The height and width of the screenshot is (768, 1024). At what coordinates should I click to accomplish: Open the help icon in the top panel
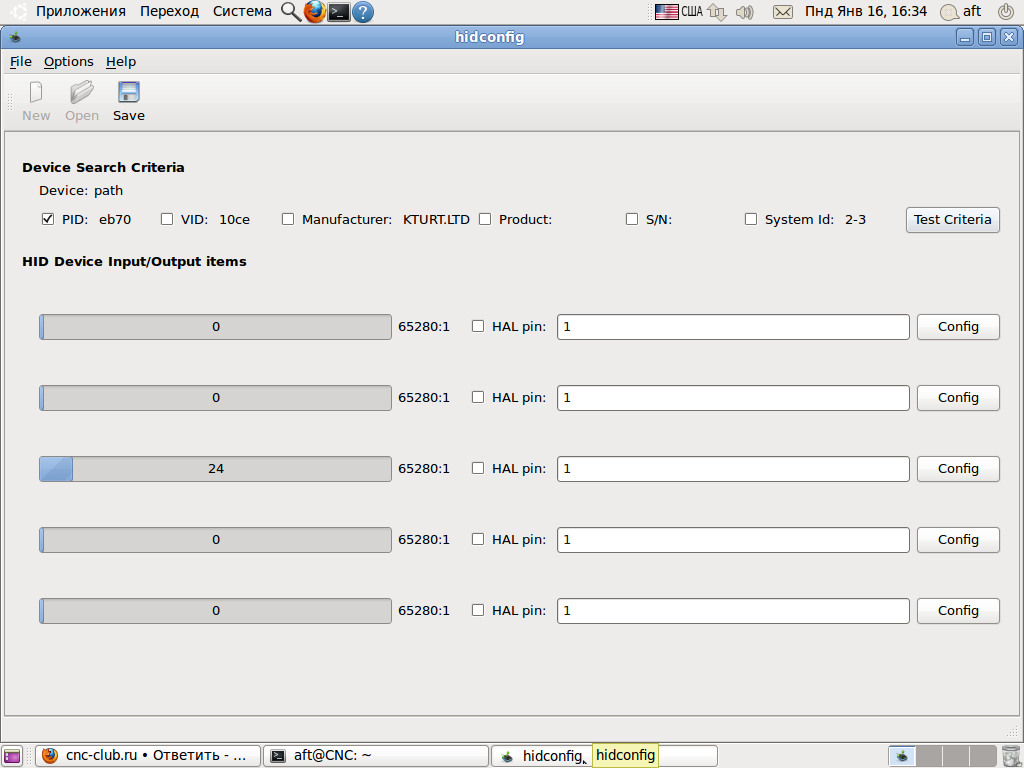pos(363,12)
